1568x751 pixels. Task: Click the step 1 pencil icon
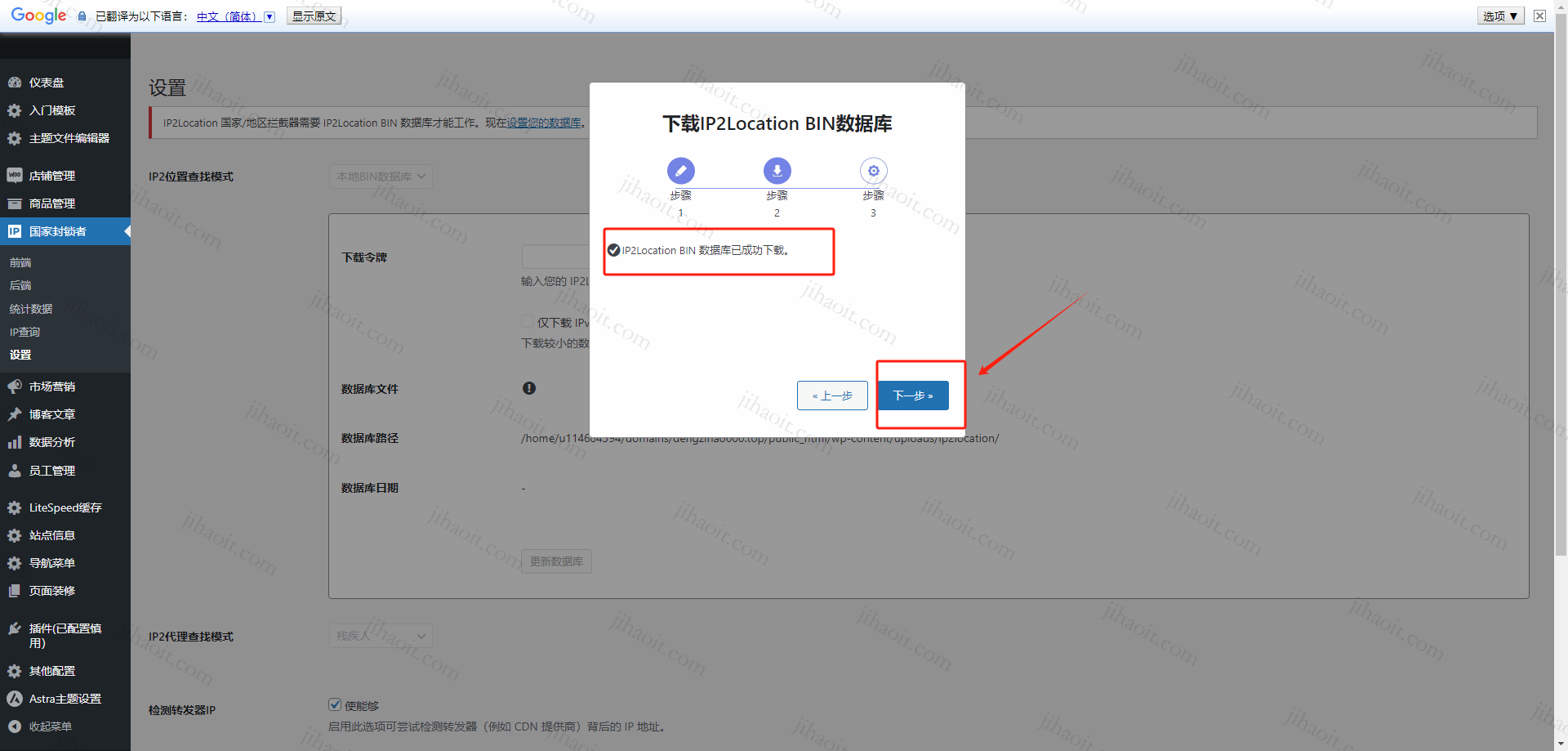681,171
